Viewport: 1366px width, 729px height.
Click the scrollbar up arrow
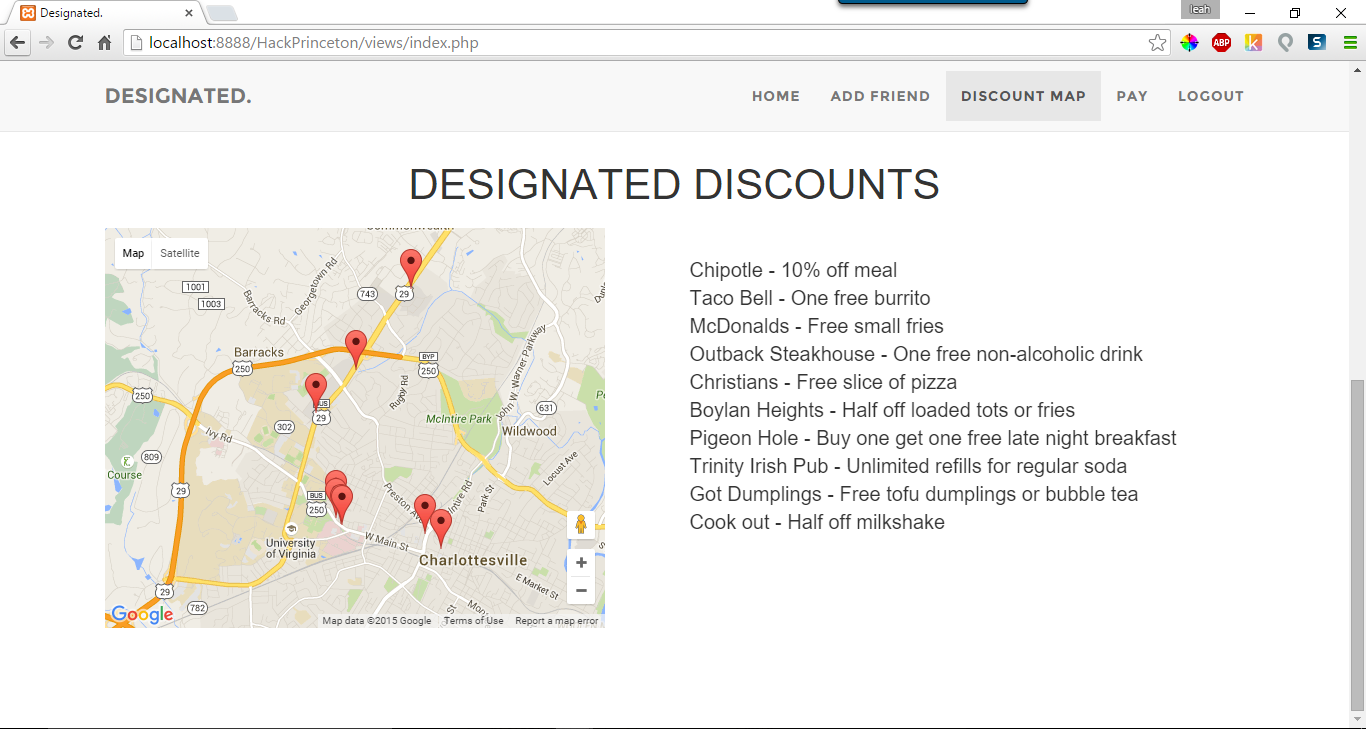1357,69
